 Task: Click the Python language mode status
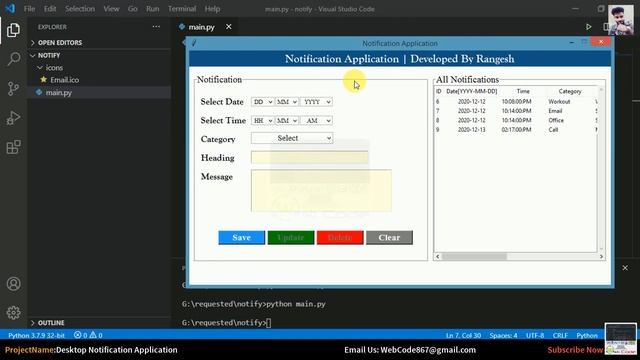tap(587, 336)
